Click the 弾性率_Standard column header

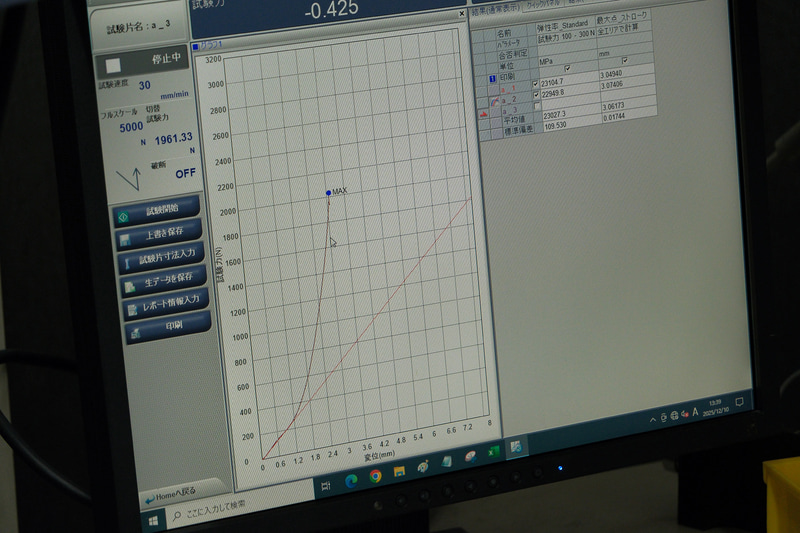(x=562, y=25)
